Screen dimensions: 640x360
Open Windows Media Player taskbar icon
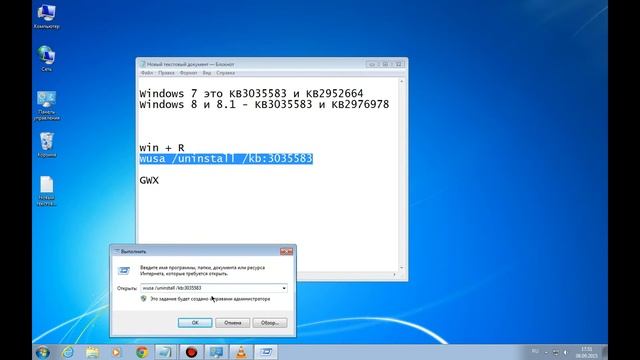(117, 352)
